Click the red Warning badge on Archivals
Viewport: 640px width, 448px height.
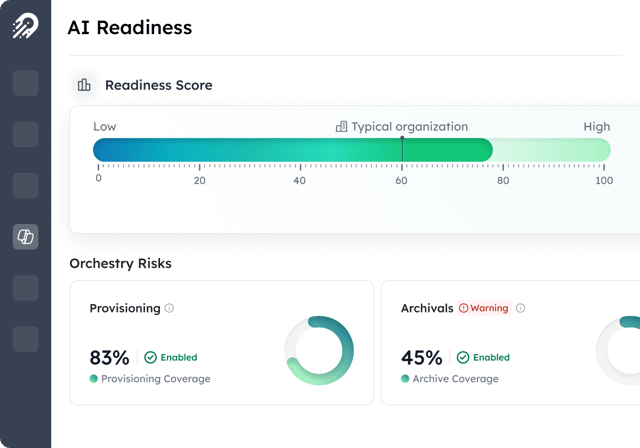click(x=484, y=308)
